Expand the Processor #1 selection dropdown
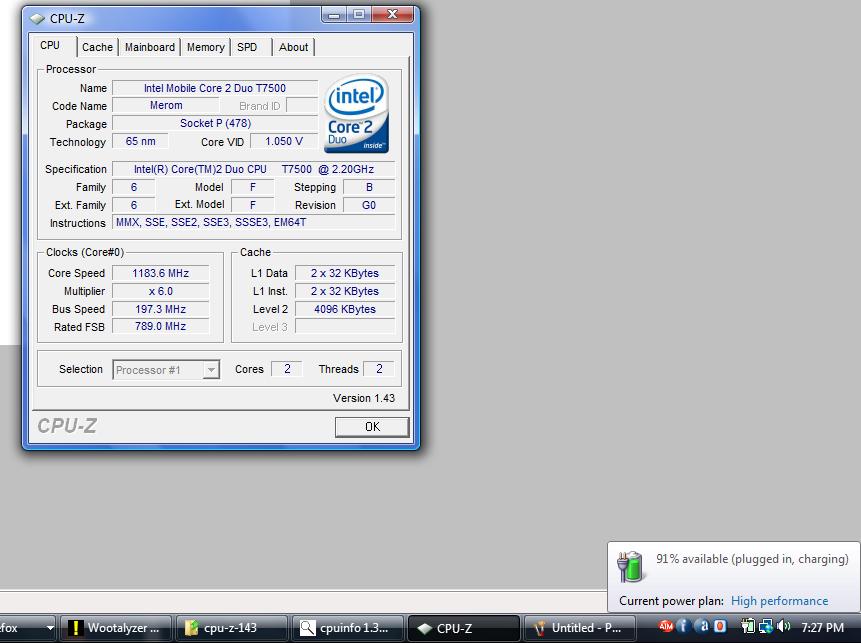 [211, 370]
